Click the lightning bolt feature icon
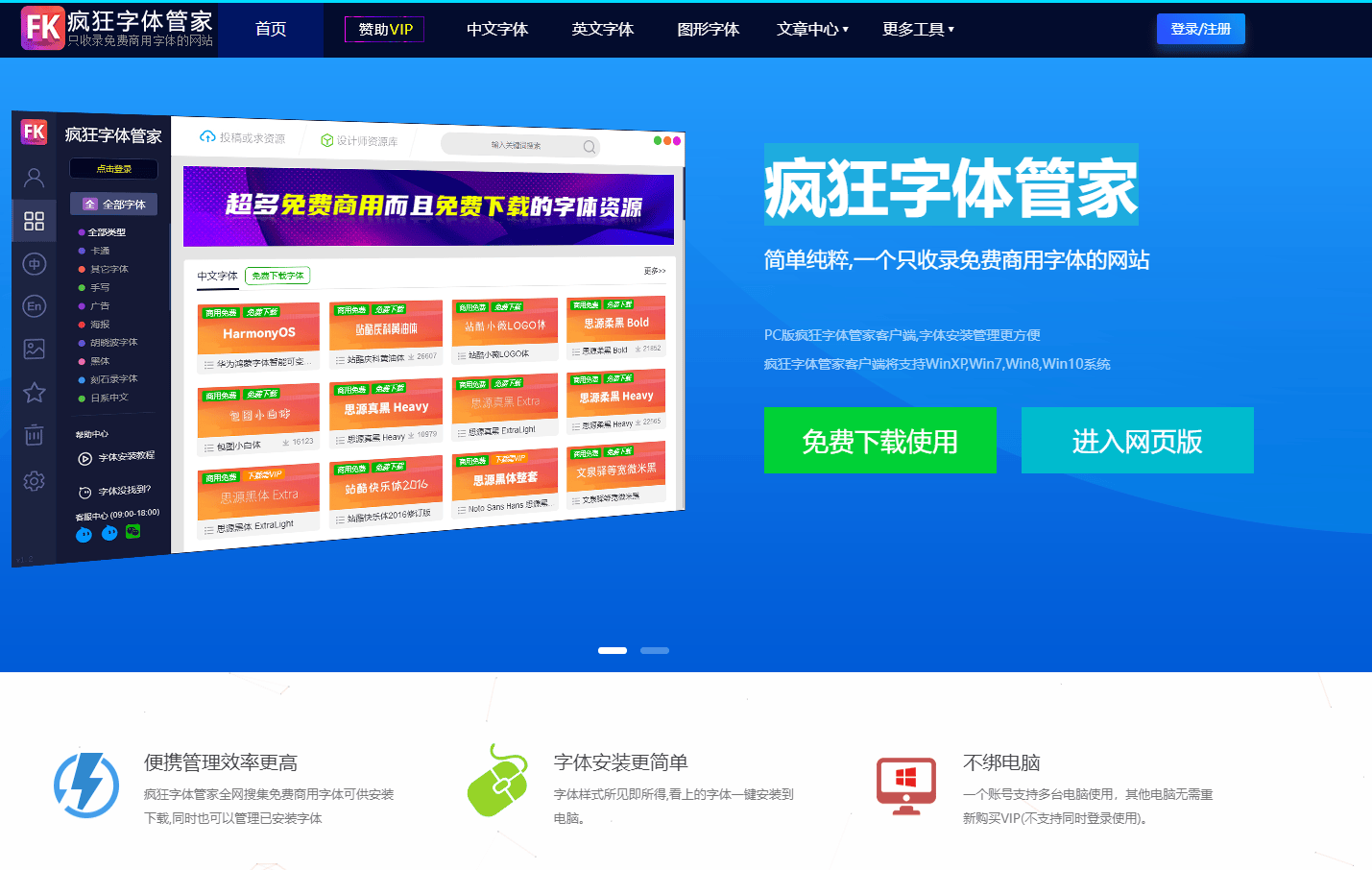1372x870 pixels. (86, 785)
